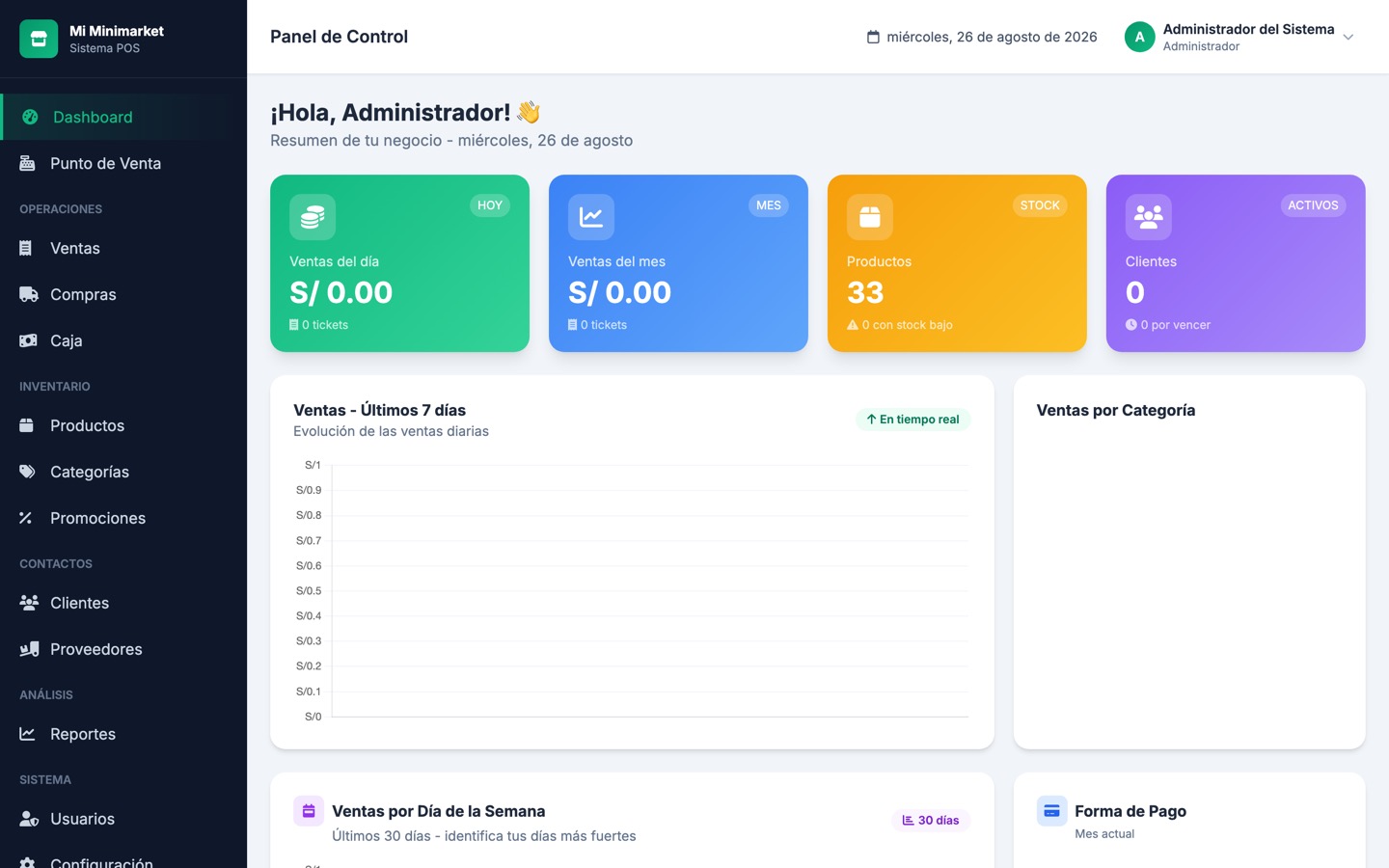Click the Sistema POS subtitle
This screenshot has width=1389, height=868.
click(104, 48)
